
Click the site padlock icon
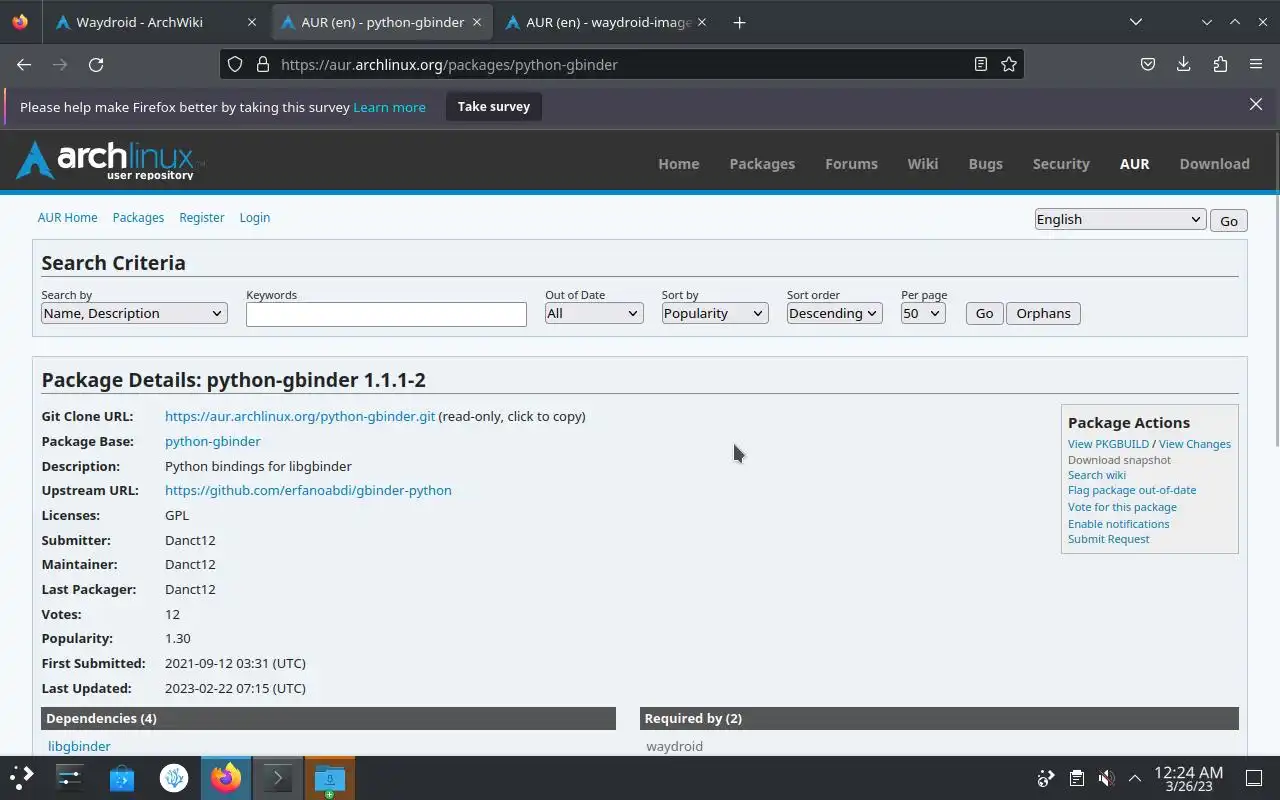pyautogui.click(x=263, y=64)
